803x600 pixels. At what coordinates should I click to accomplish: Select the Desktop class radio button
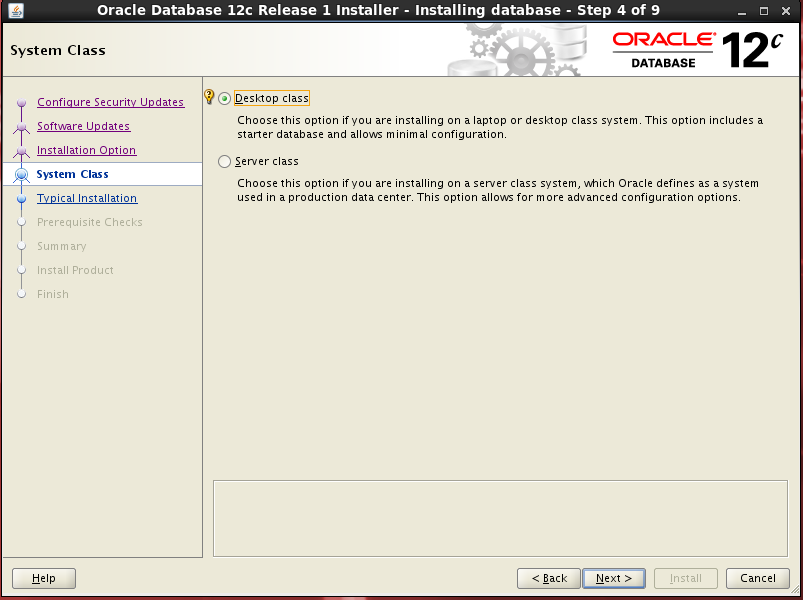(224, 98)
